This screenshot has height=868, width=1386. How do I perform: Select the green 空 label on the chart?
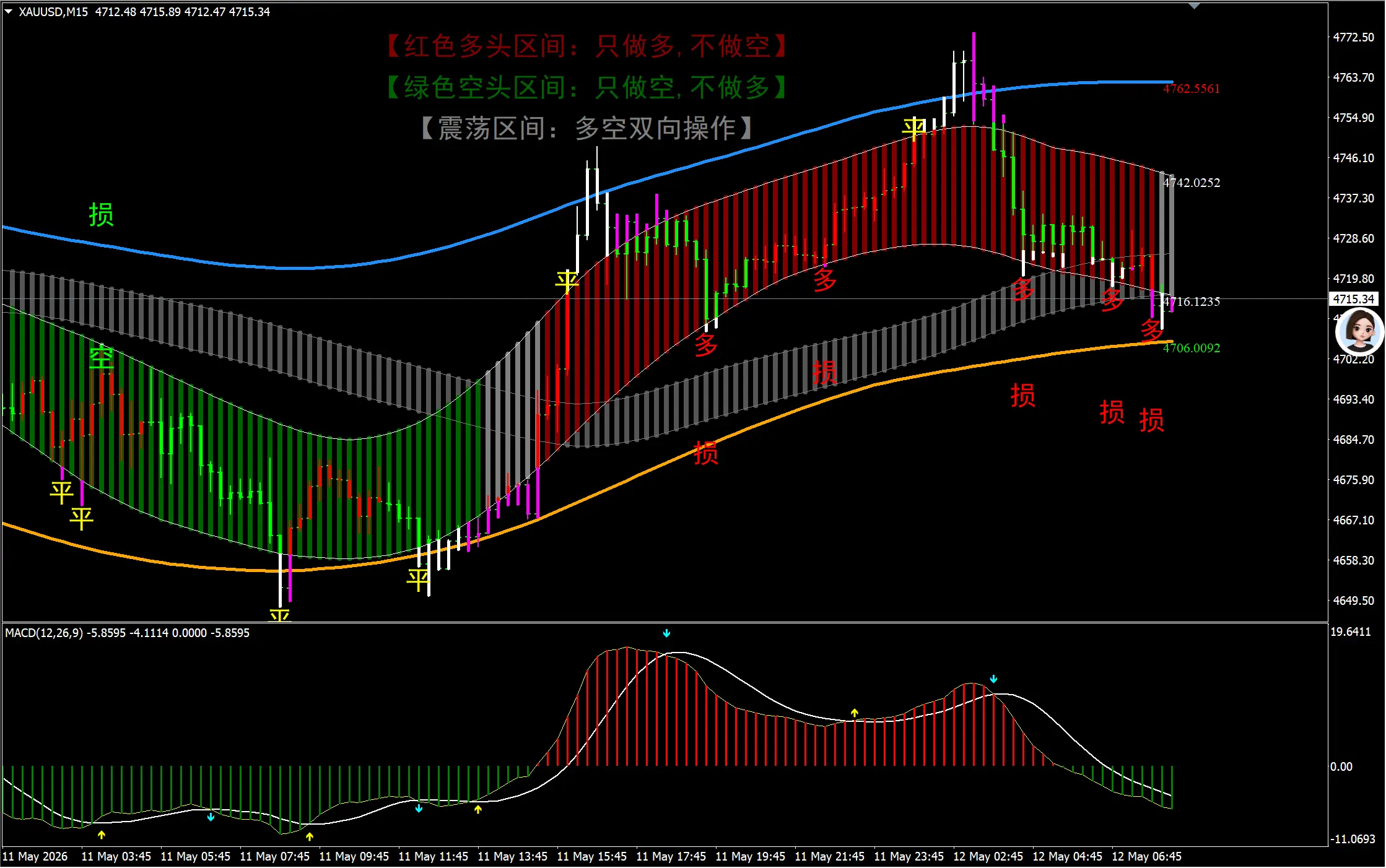click(101, 357)
